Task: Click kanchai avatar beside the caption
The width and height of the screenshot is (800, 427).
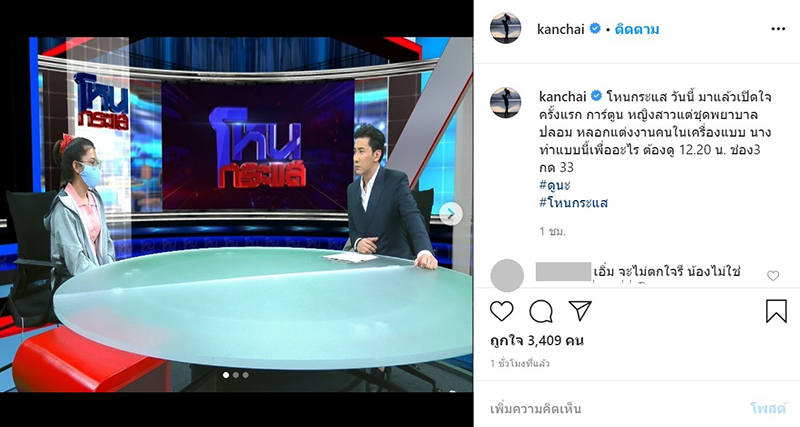Action: click(x=506, y=103)
